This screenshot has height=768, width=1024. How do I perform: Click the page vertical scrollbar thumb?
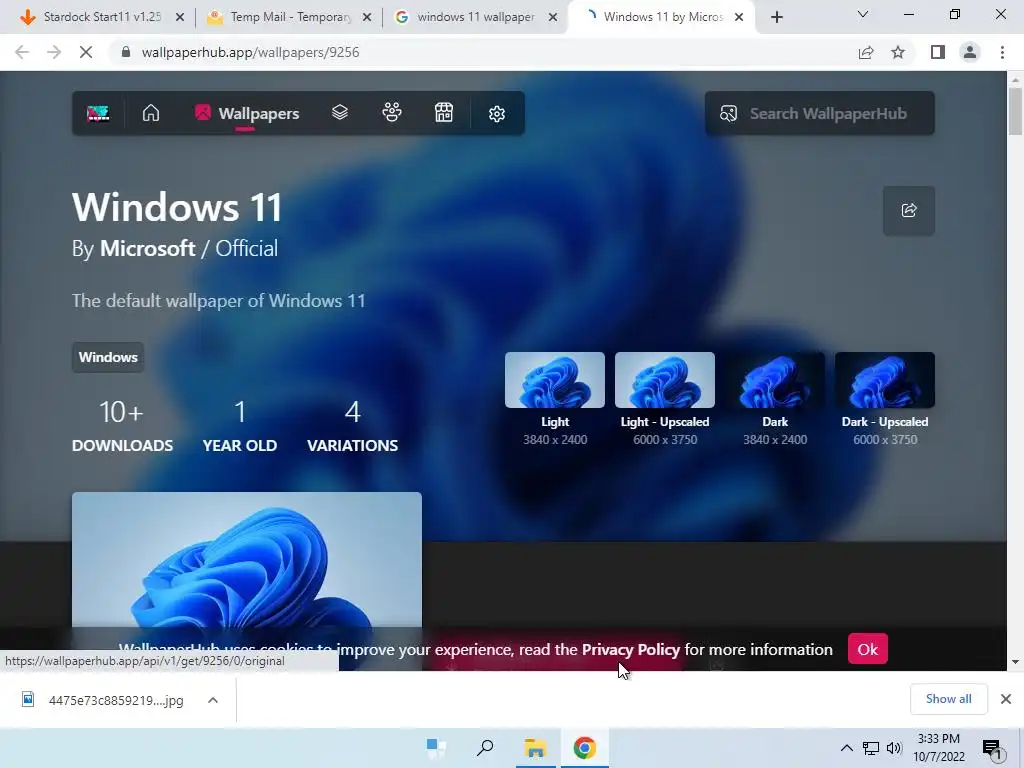(x=1015, y=112)
